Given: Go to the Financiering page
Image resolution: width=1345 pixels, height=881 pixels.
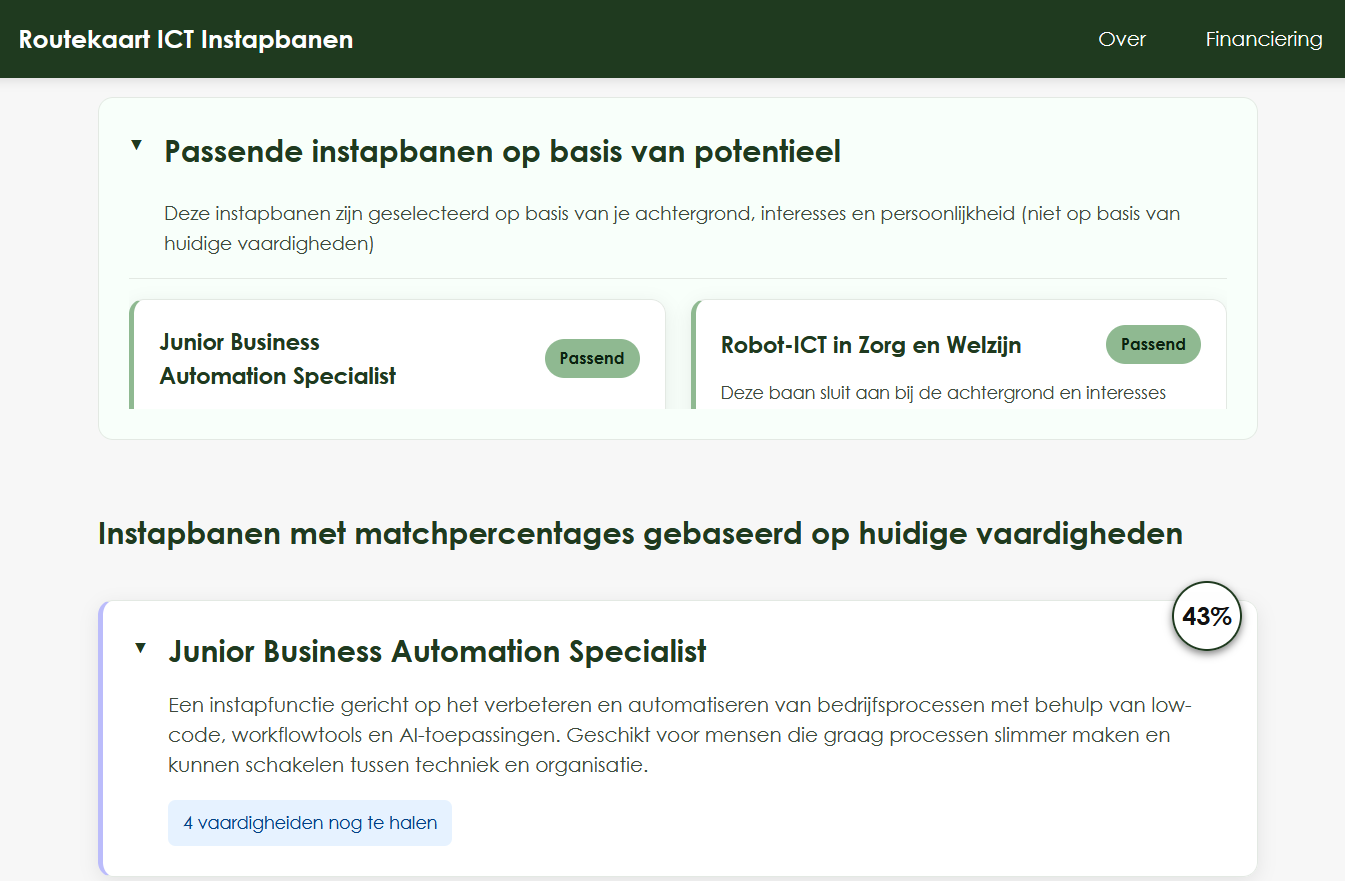Looking at the screenshot, I should (x=1264, y=39).
